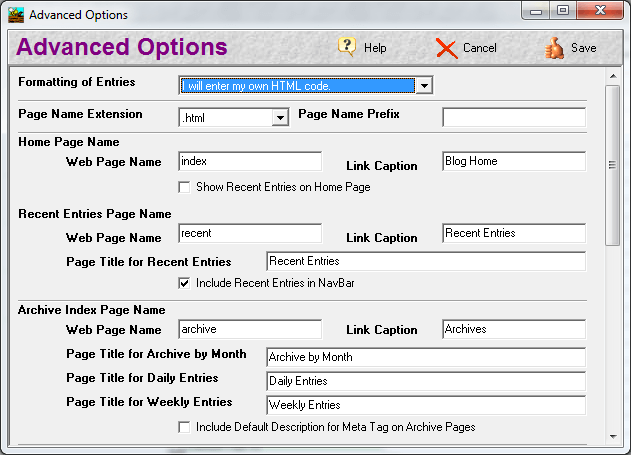This screenshot has height=455, width=631.
Task: Click the Web Page Name field 'recent'
Action: 250,233
